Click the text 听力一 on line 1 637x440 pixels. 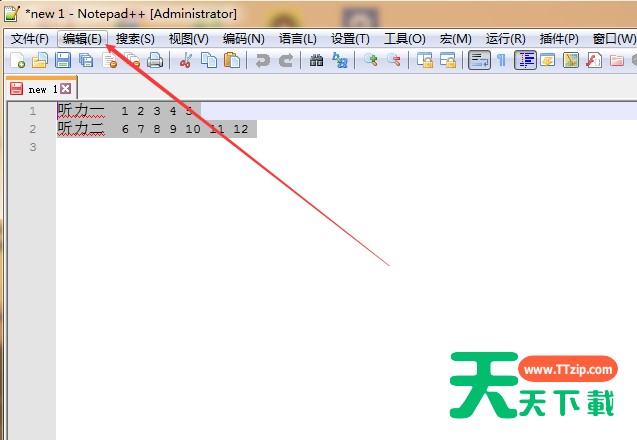coord(80,111)
